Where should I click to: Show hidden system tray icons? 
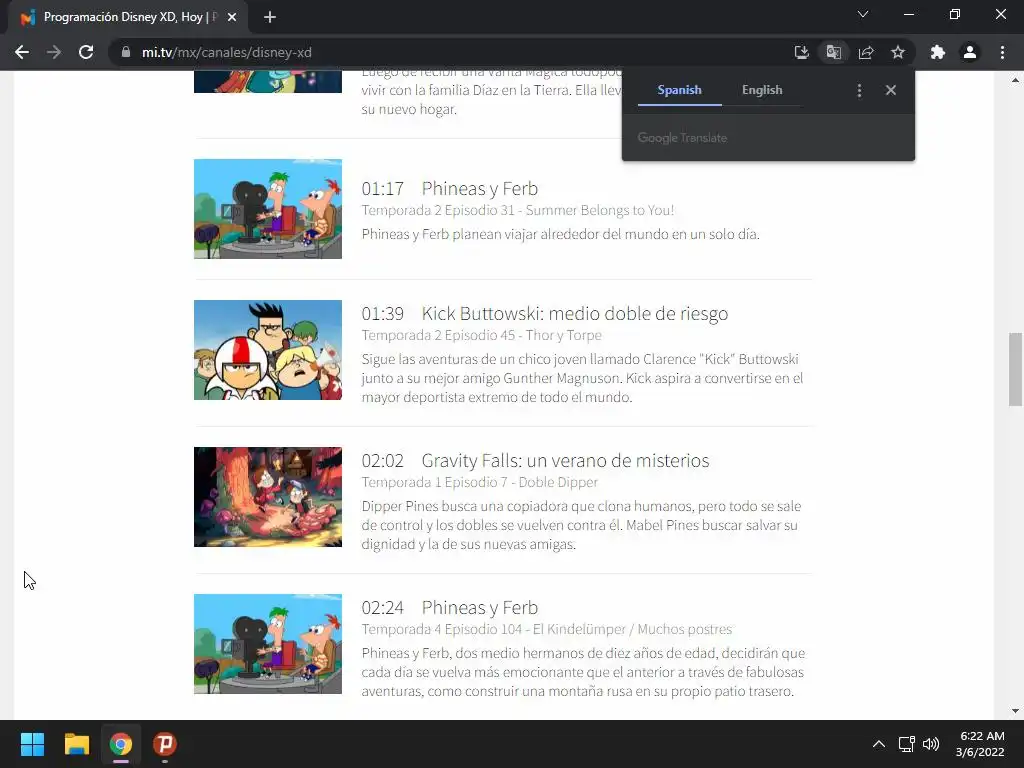point(879,744)
